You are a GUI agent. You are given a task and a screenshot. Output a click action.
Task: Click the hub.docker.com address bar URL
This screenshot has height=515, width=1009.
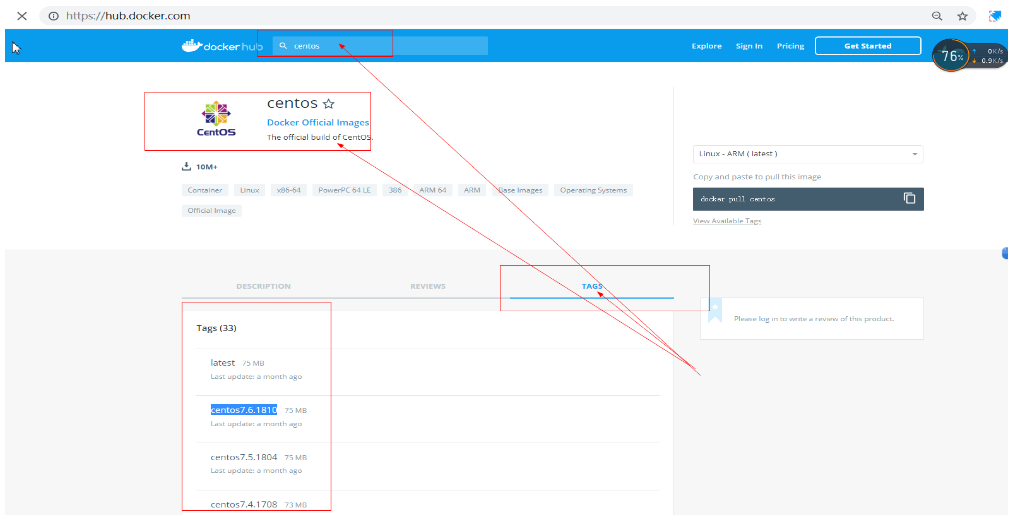coord(128,16)
